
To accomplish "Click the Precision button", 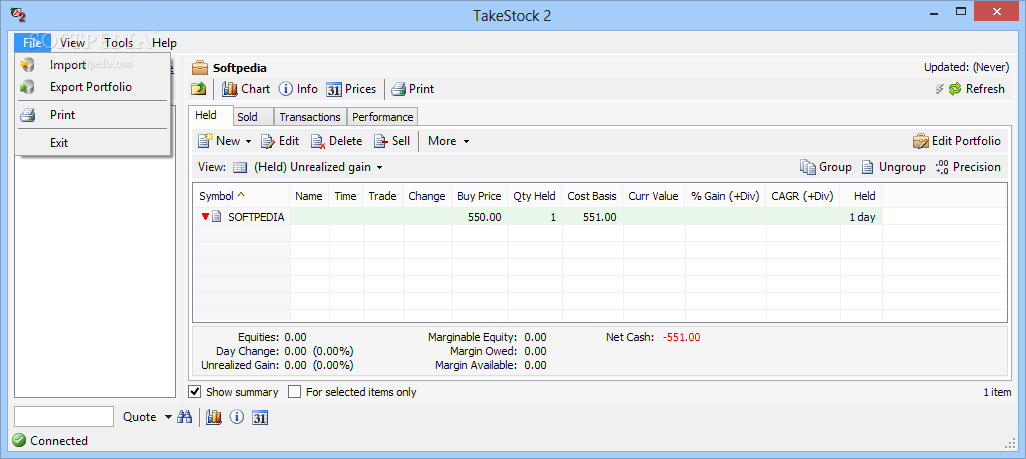I will click(x=968, y=167).
